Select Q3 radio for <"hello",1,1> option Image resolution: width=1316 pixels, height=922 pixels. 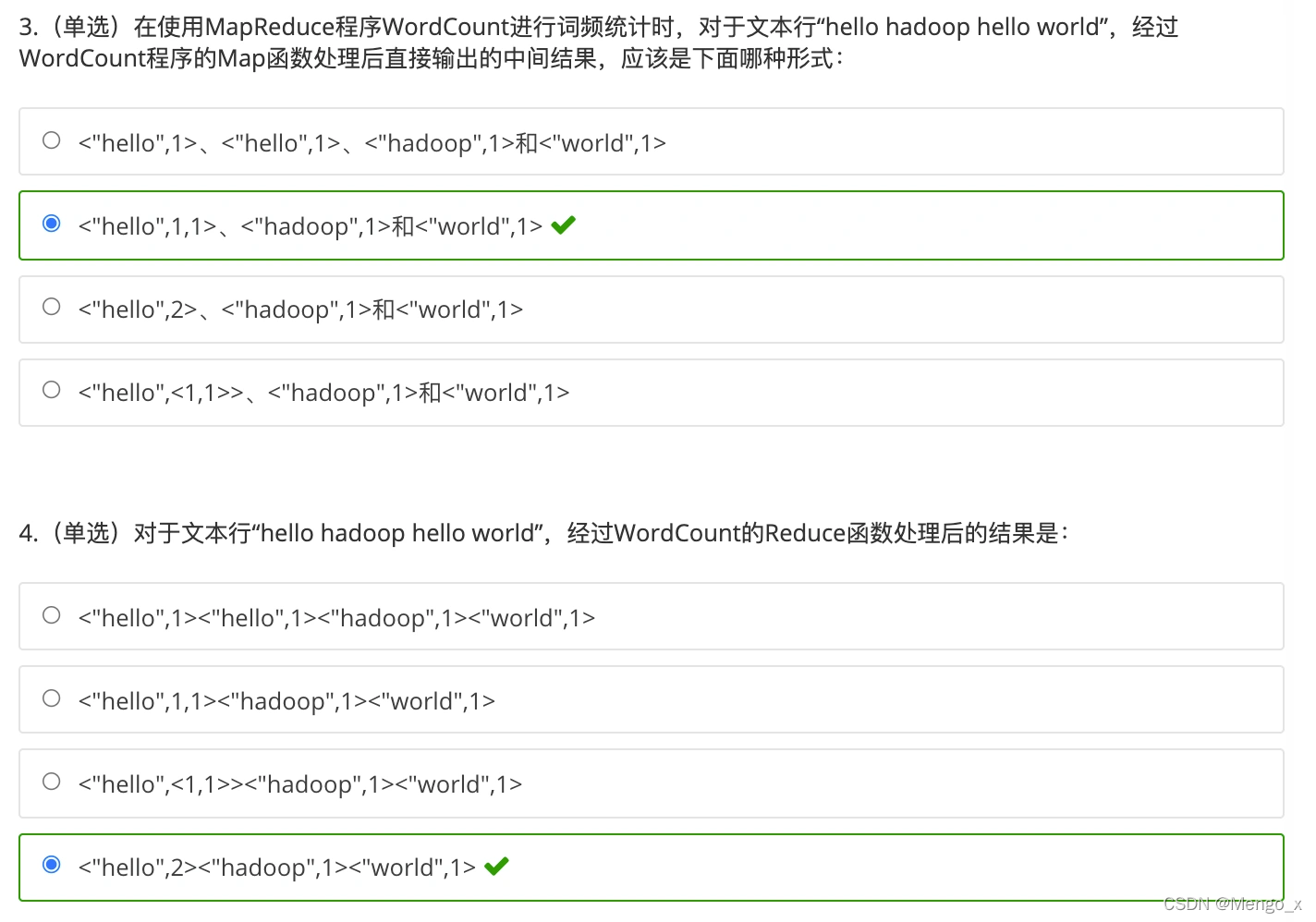point(52,224)
